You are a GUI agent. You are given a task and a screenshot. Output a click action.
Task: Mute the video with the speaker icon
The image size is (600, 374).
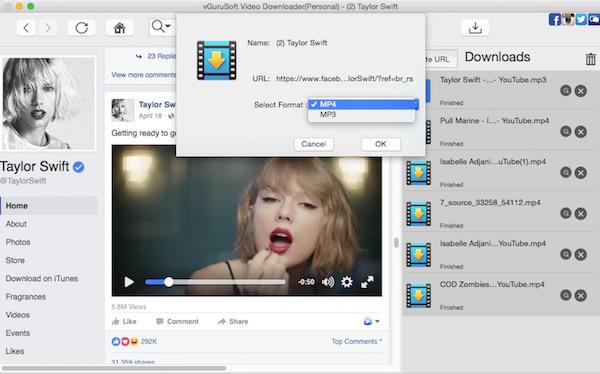tap(328, 282)
